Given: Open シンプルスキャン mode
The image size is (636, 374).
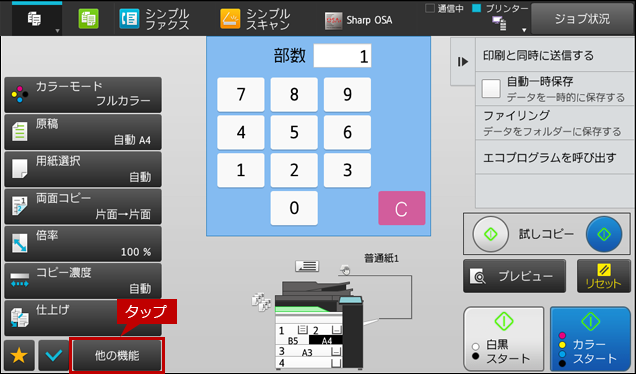Looking at the screenshot, I should click(x=256, y=19).
